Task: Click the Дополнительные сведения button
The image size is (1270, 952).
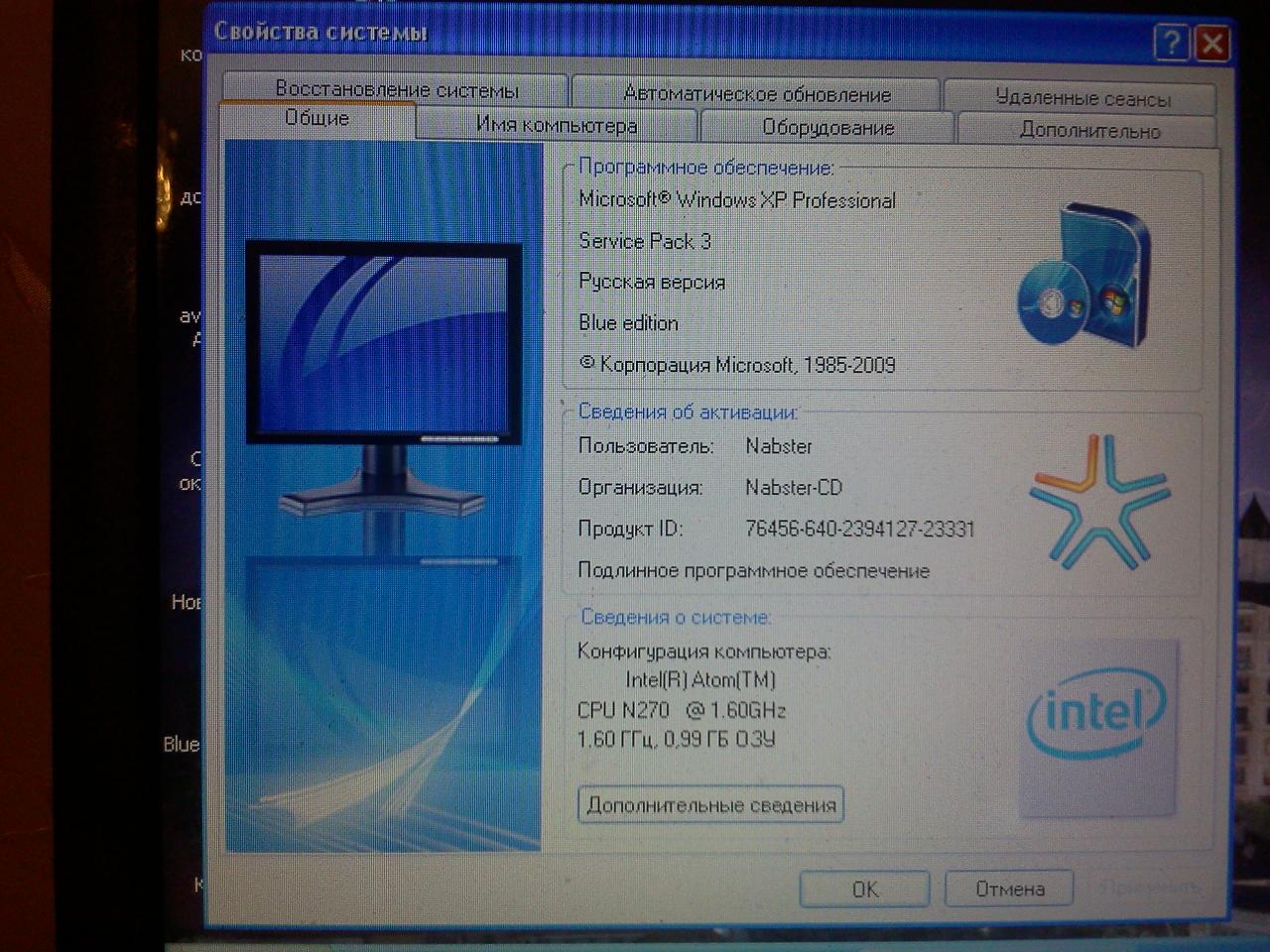Action: [x=710, y=804]
